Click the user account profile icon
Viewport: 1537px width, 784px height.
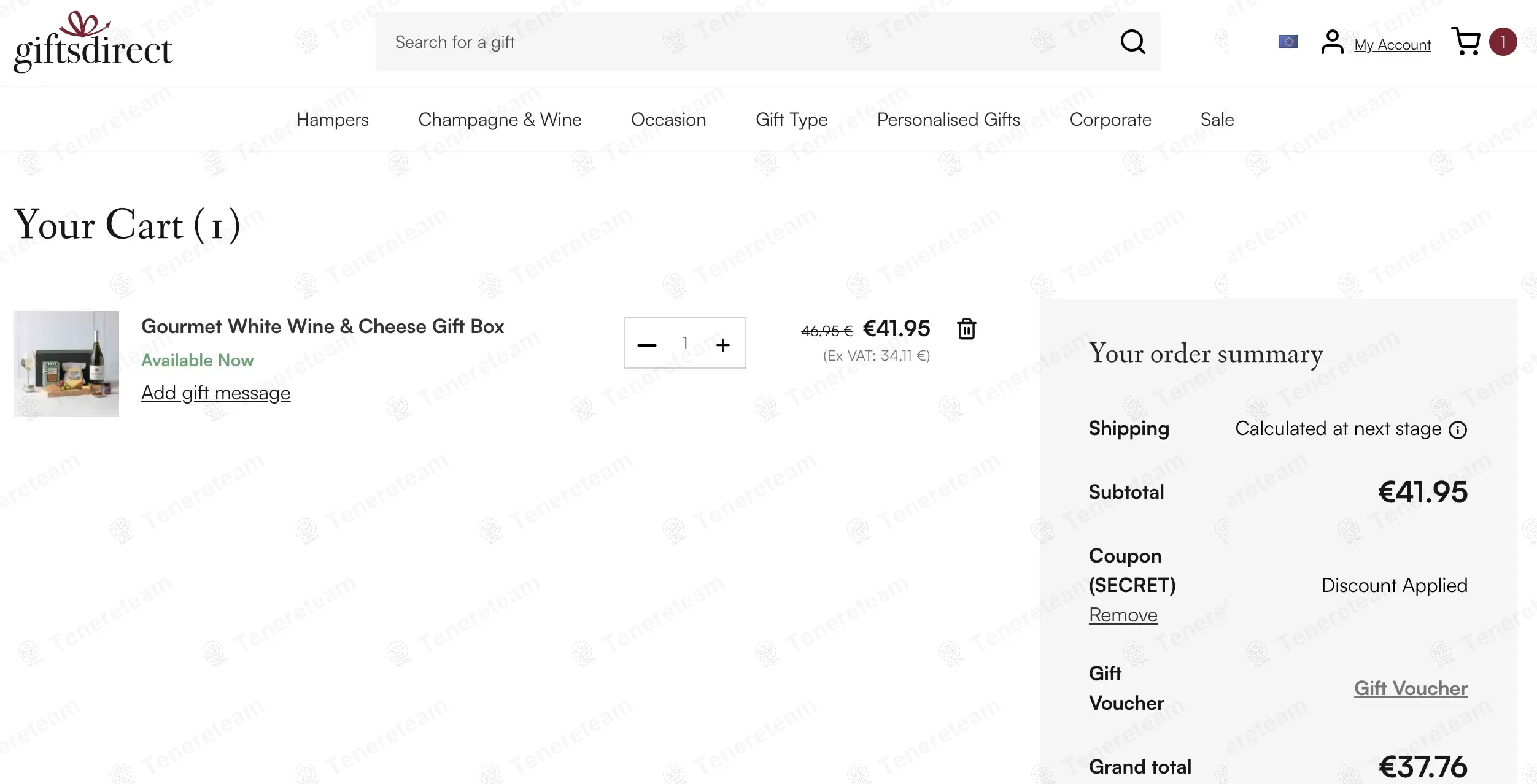(1332, 42)
